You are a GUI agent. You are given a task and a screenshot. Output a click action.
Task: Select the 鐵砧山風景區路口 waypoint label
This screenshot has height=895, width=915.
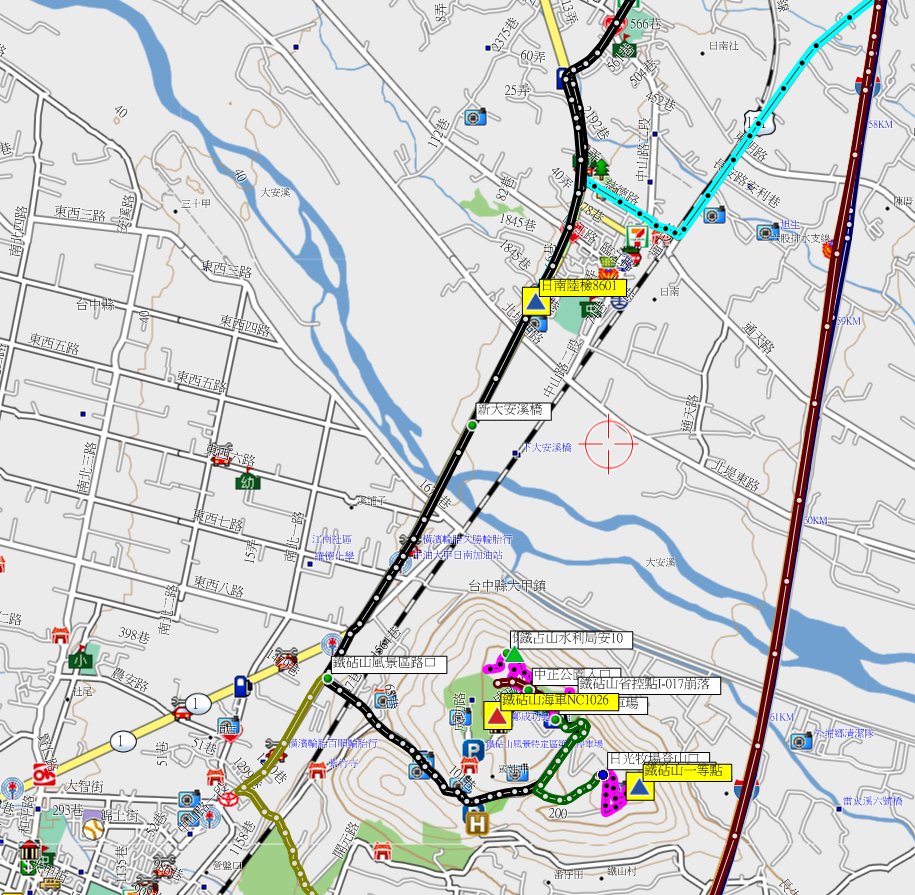pos(389,663)
